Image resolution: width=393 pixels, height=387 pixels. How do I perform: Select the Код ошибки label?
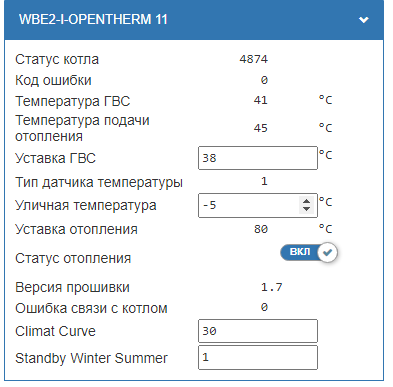pos(53,80)
